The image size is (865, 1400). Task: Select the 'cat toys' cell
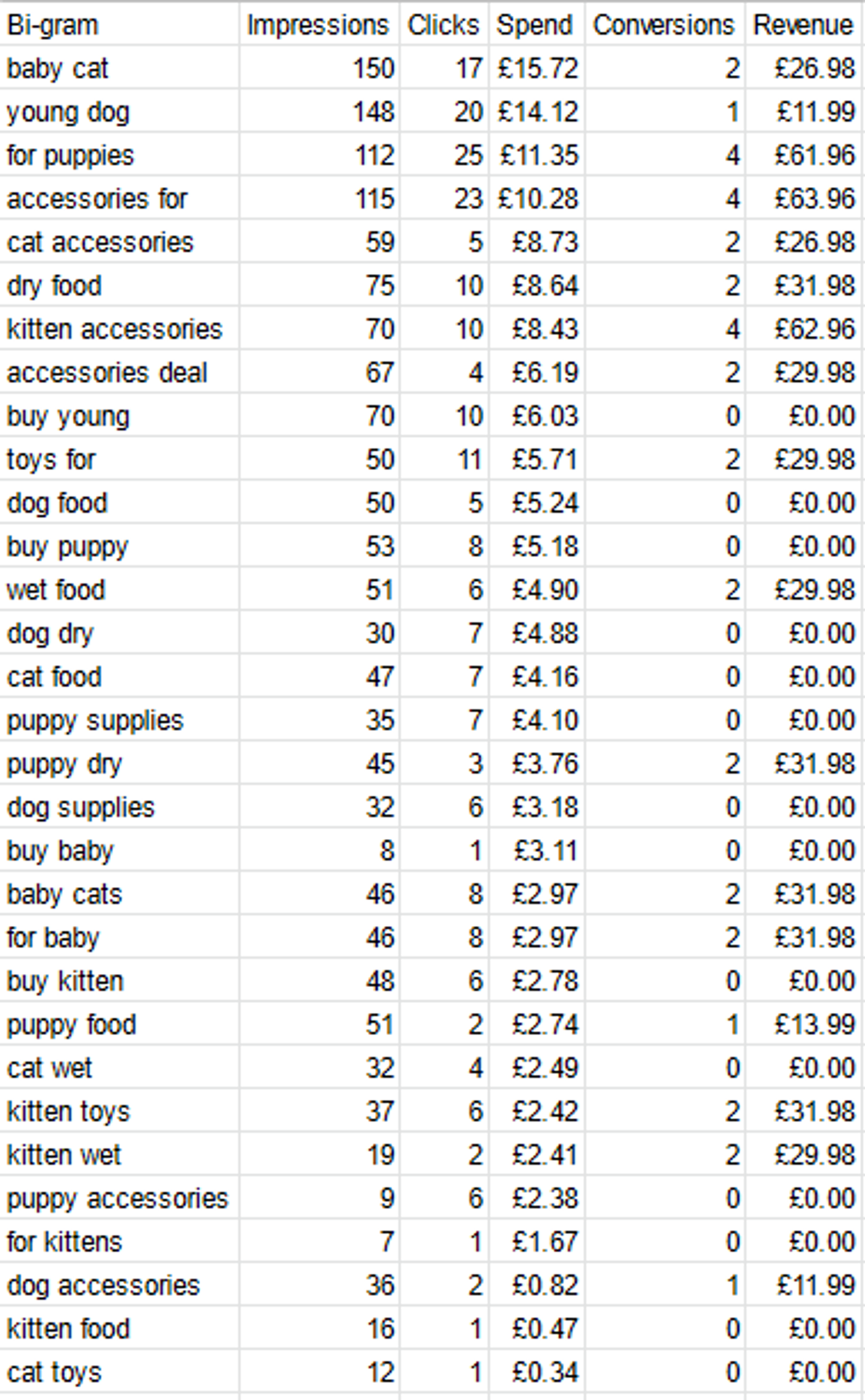[x=119, y=1372]
